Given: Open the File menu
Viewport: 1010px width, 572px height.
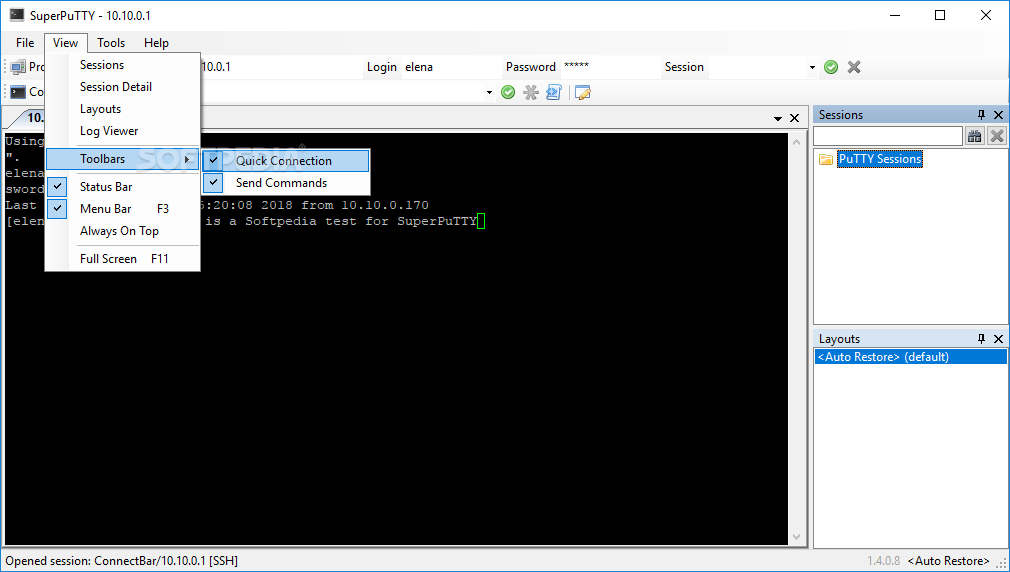Looking at the screenshot, I should (x=25, y=43).
